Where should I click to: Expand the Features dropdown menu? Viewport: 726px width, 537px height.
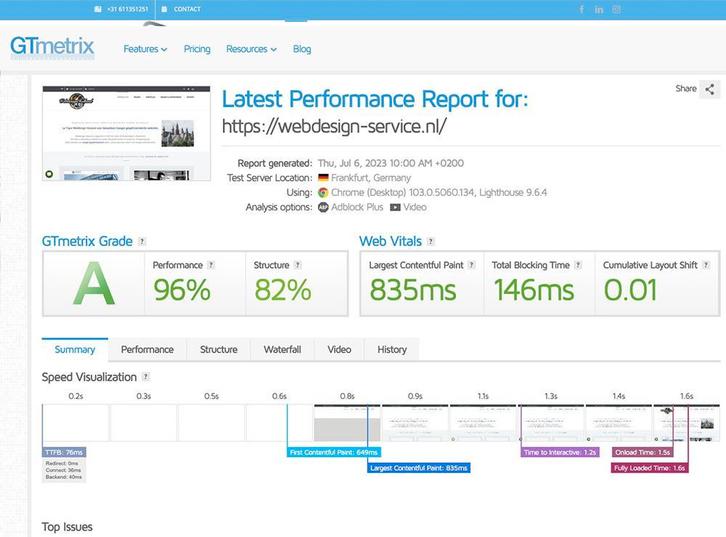(145, 49)
